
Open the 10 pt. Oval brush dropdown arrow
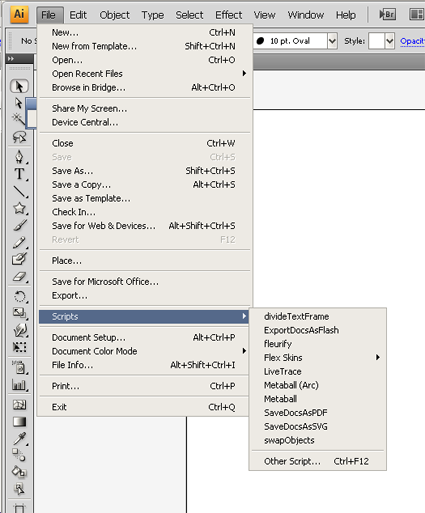pyautogui.click(x=332, y=41)
